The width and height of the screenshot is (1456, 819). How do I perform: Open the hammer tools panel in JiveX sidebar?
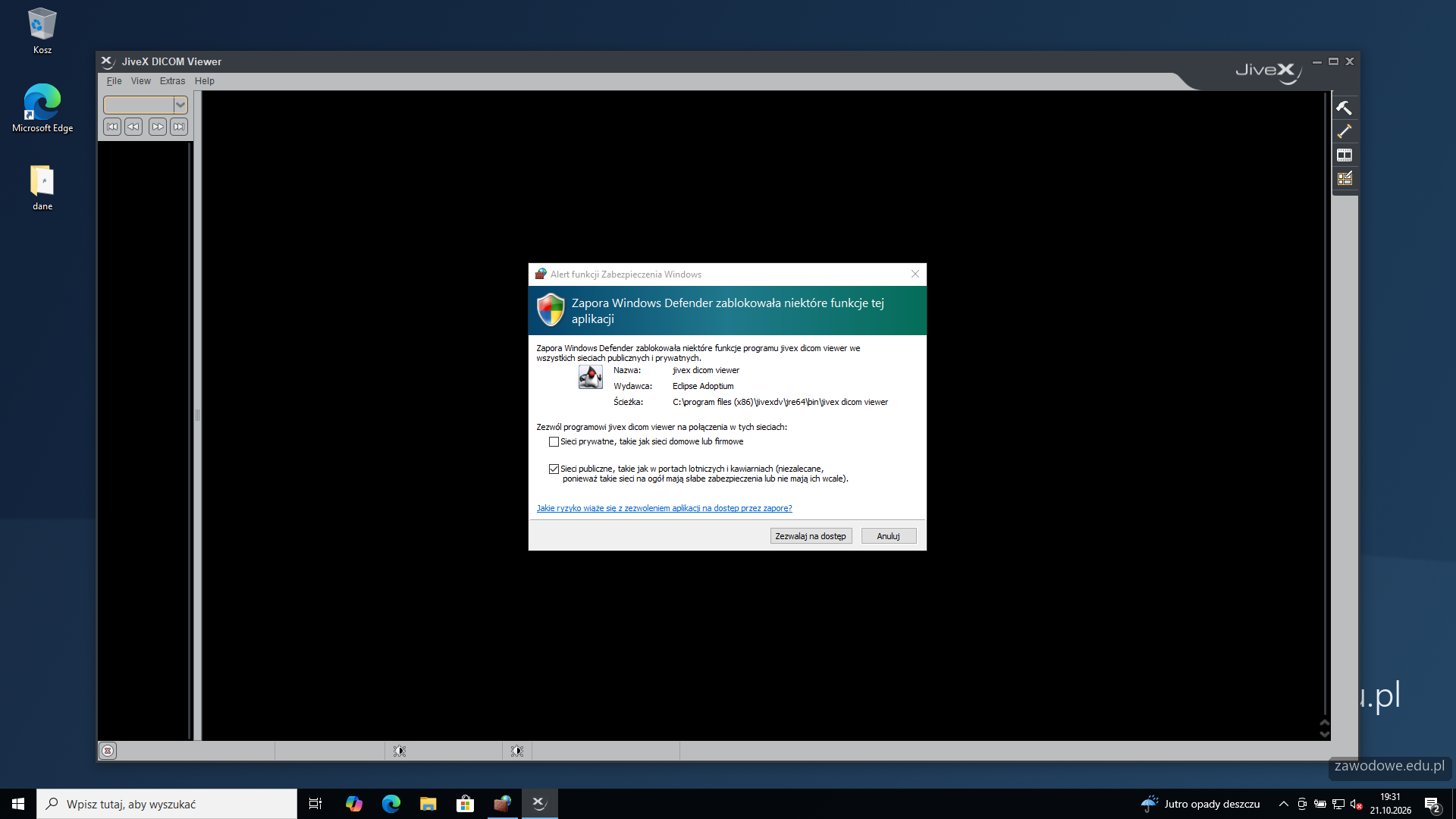1345,108
